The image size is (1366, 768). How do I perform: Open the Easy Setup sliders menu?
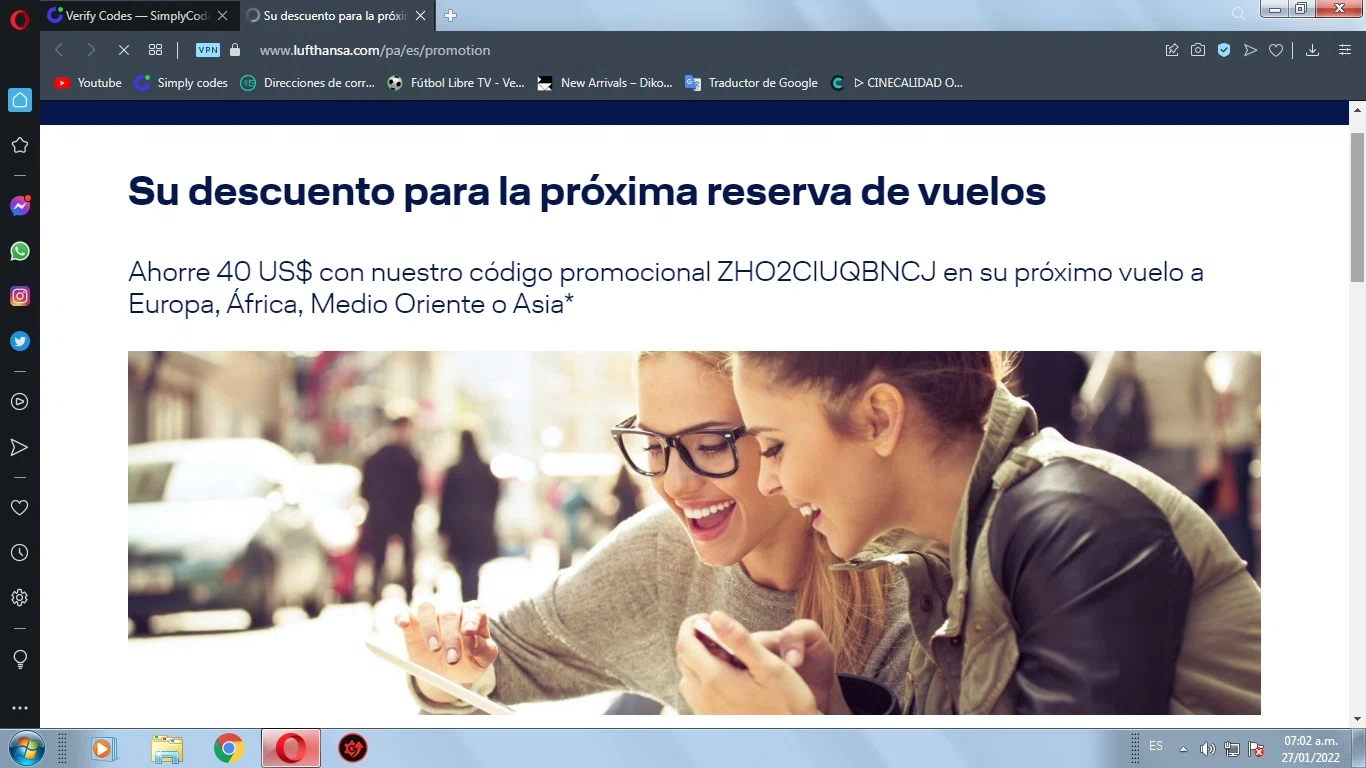(1345, 50)
